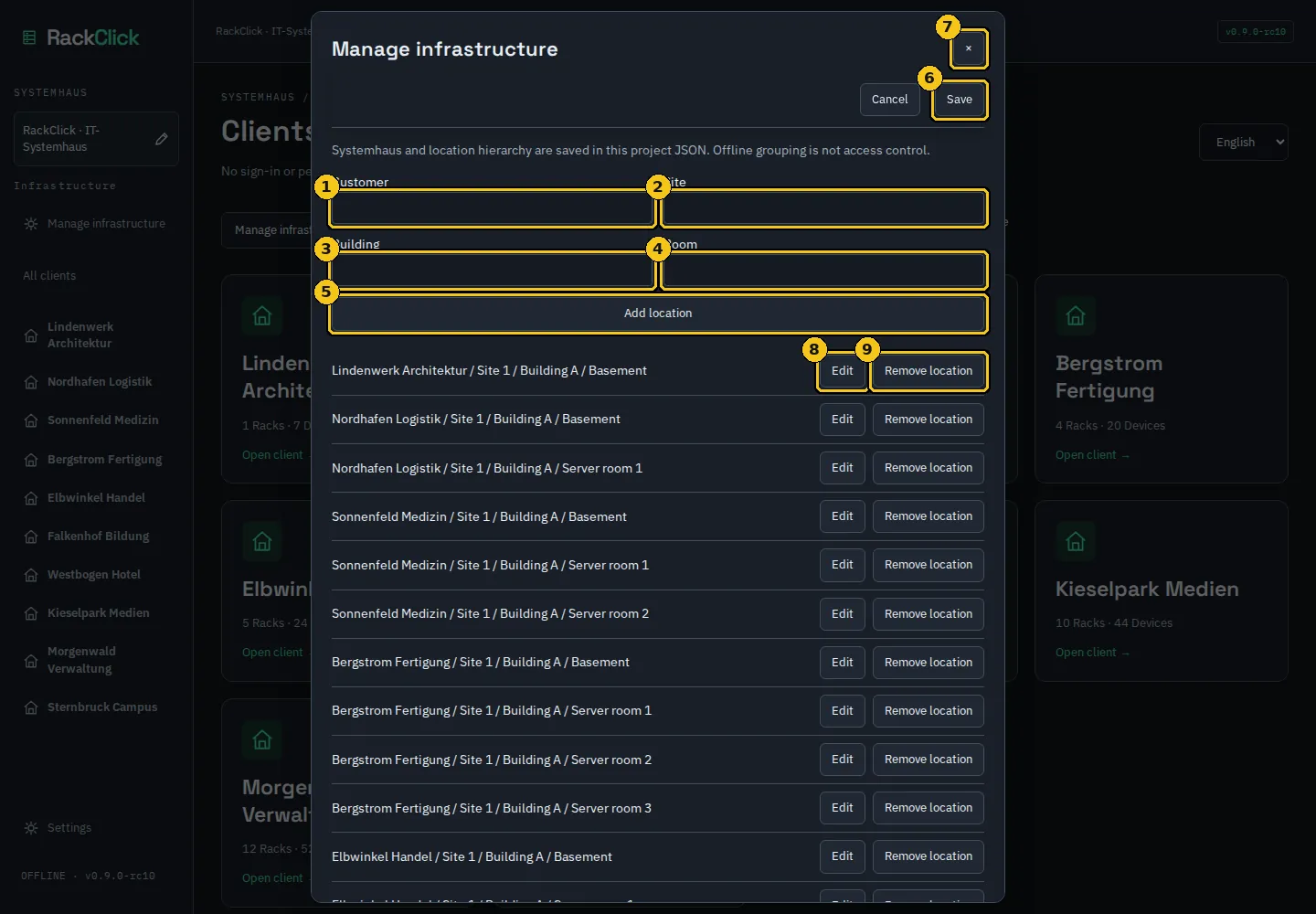Viewport: 1316px width, 914px height.
Task: Save the infrastructure changes
Action: point(960,100)
